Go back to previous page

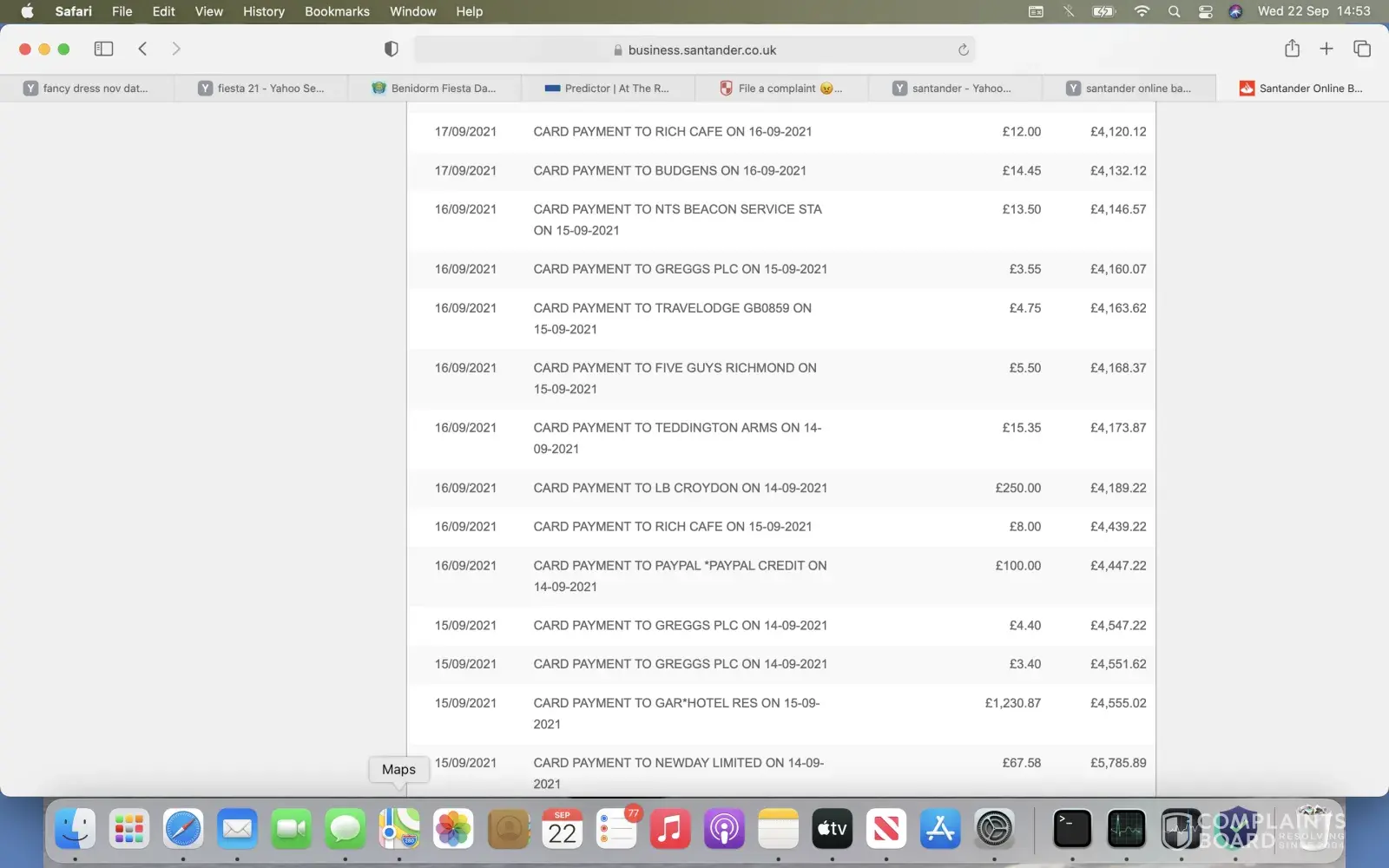(x=142, y=49)
